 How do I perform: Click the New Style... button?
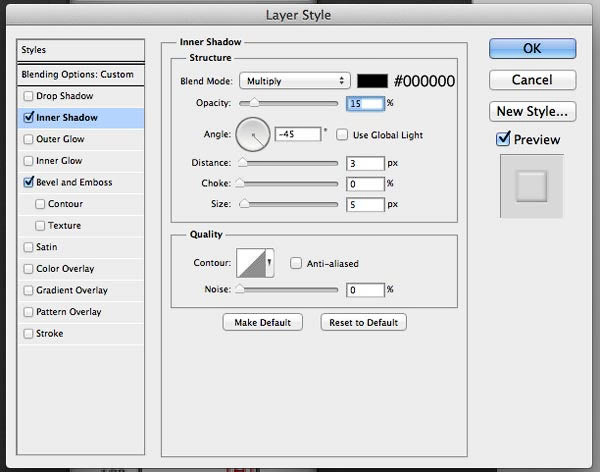tap(532, 111)
